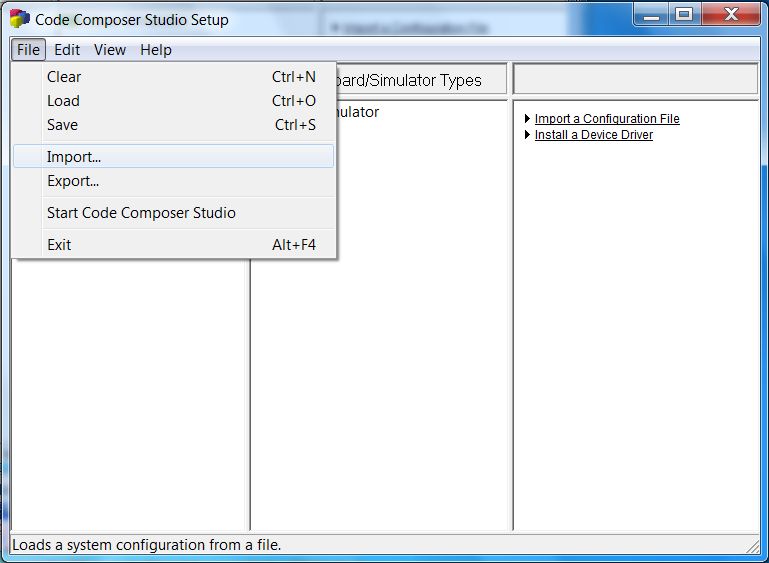Viewport: 769px width, 563px height.
Task: Open the View menu
Action: (110, 50)
